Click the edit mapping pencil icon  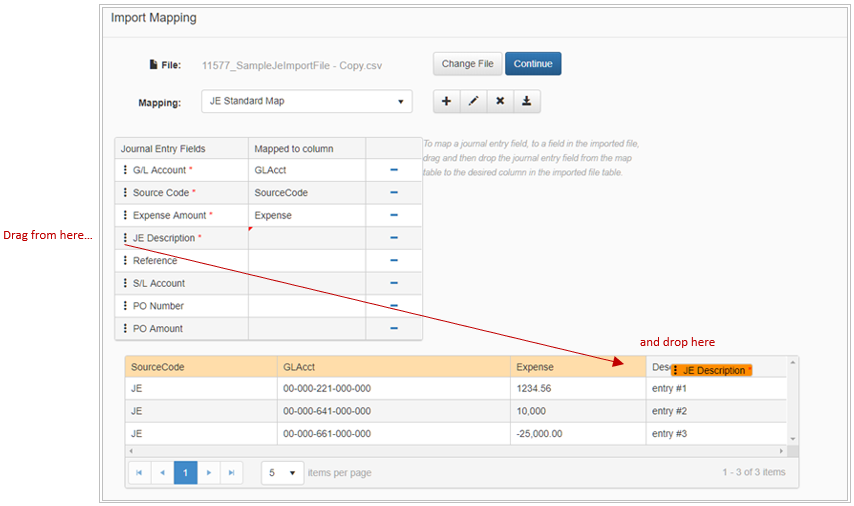tap(473, 101)
